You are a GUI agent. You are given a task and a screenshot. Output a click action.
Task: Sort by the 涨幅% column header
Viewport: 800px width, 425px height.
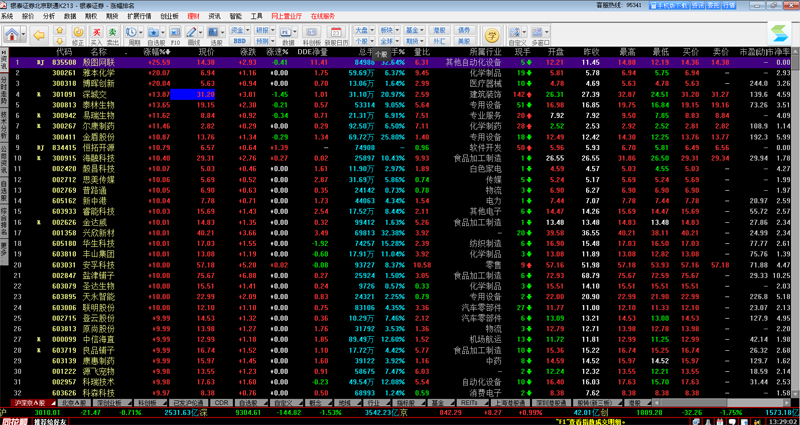pyautogui.click(x=157, y=52)
